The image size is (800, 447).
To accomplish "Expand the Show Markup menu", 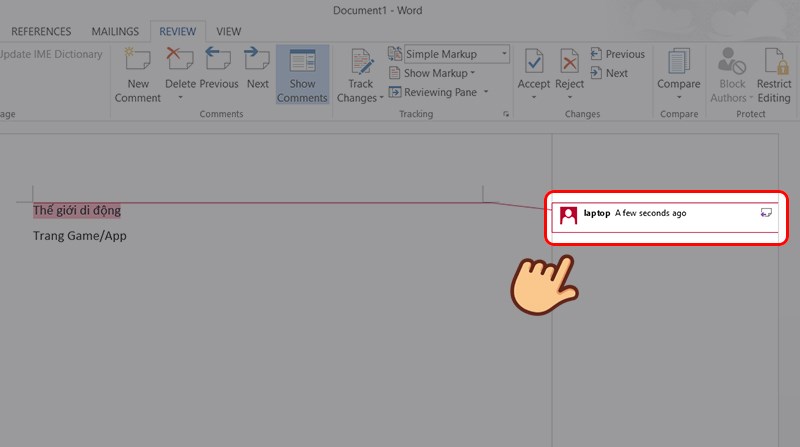I will point(432,73).
